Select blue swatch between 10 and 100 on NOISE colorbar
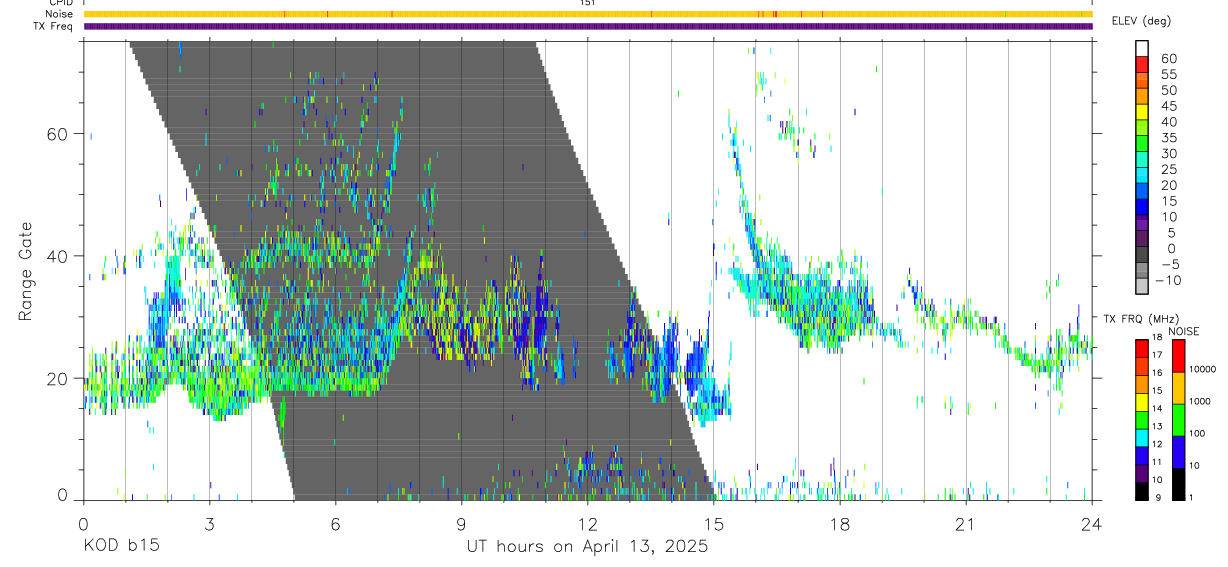 click(1178, 452)
